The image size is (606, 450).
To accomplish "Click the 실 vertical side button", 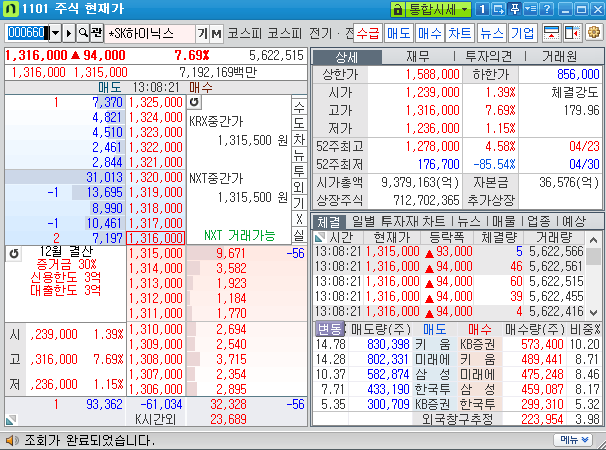I will point(299,235).
